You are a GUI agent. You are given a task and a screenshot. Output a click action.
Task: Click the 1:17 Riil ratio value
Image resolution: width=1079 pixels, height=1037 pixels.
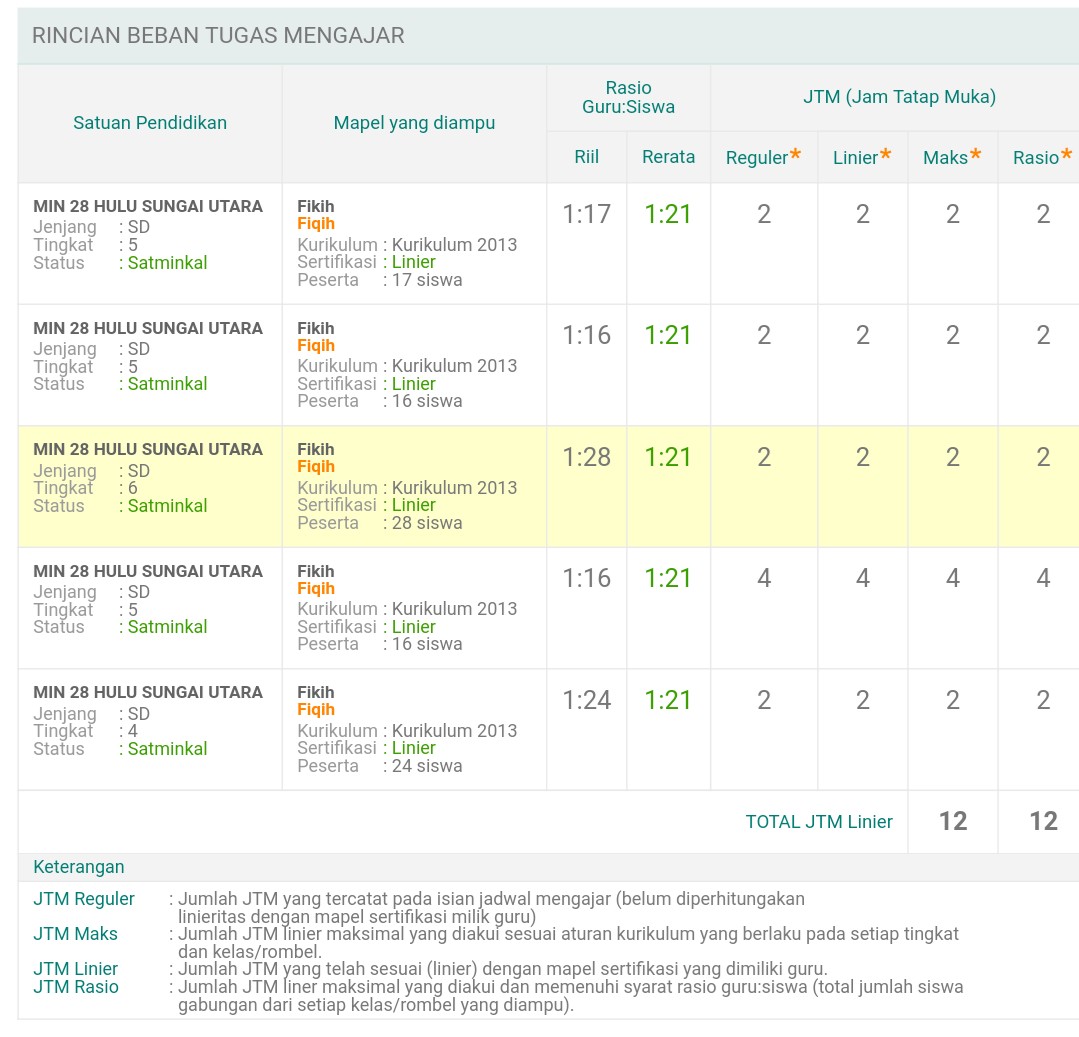coord(586,214)
